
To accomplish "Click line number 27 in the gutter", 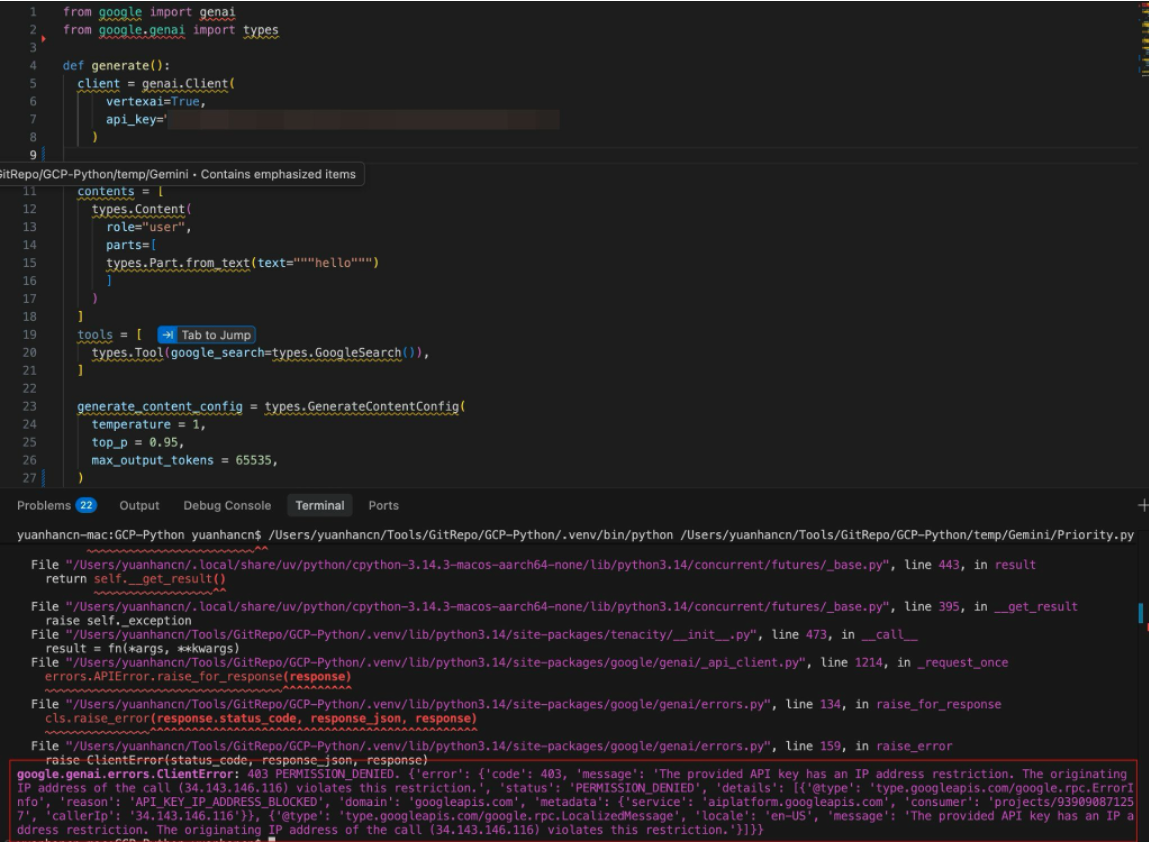I will 29,478.
